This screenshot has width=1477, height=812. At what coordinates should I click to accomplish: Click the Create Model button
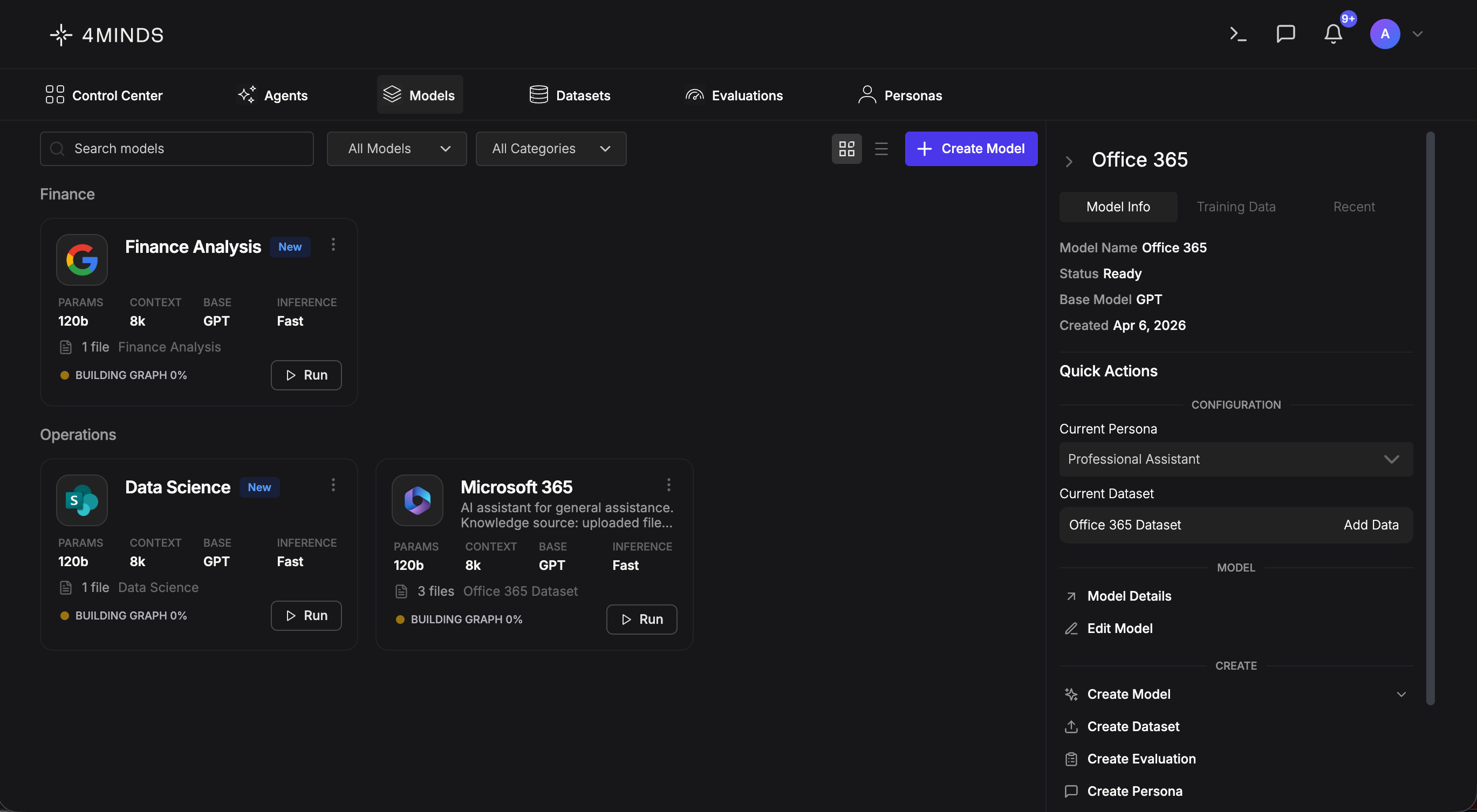(970, 149)
